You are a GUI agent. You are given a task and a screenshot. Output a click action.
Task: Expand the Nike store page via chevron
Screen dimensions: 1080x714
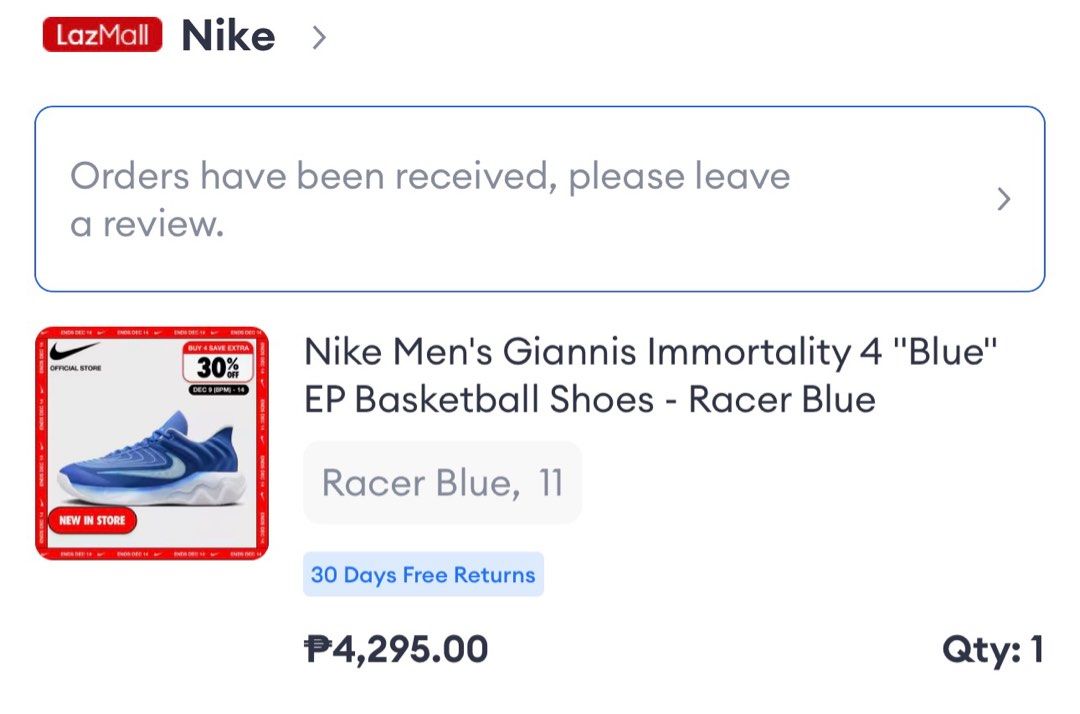tap(320, 36)
